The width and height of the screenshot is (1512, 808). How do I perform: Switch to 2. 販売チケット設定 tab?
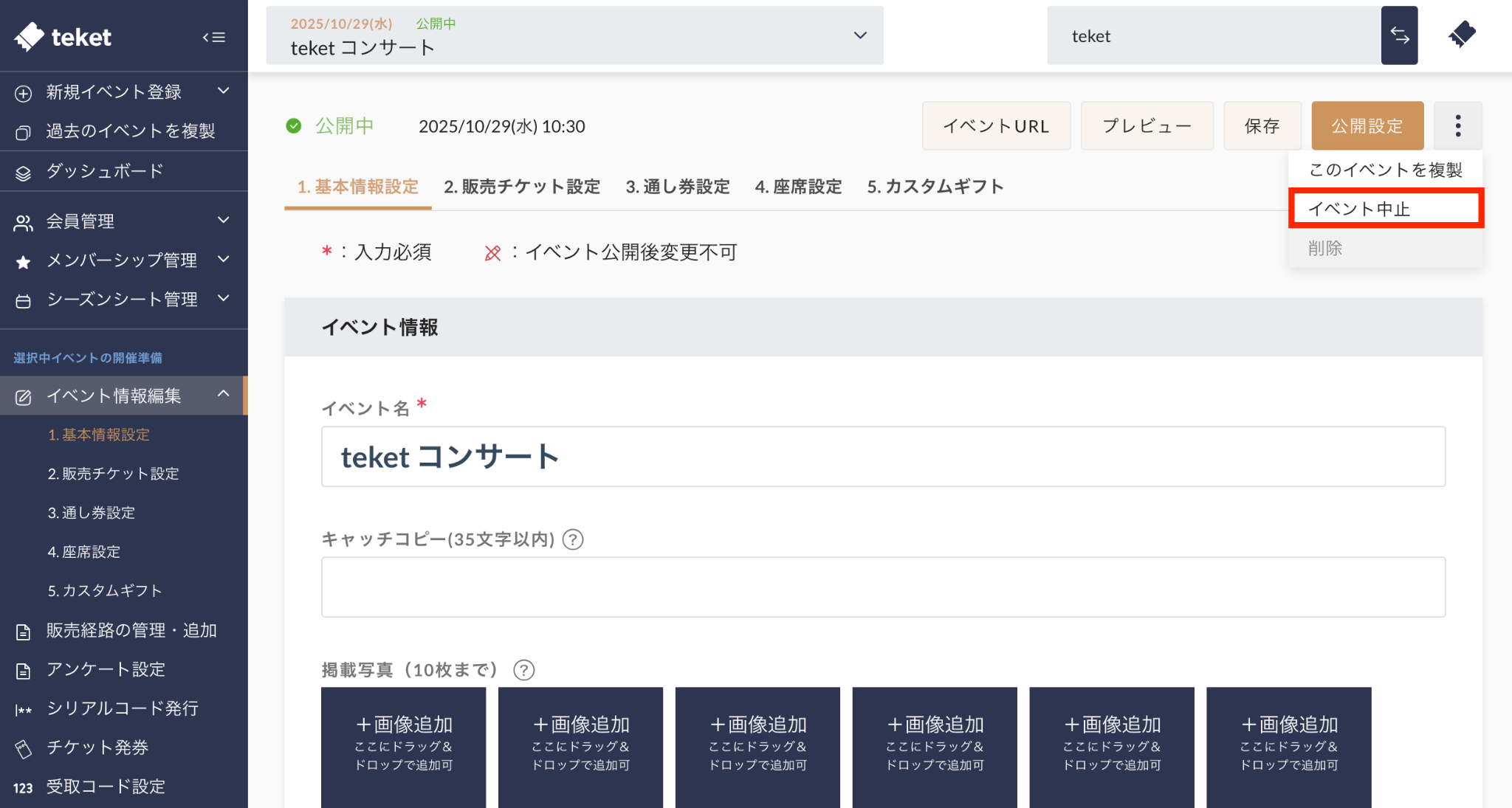pyautogui.click(x=521, y=187)
